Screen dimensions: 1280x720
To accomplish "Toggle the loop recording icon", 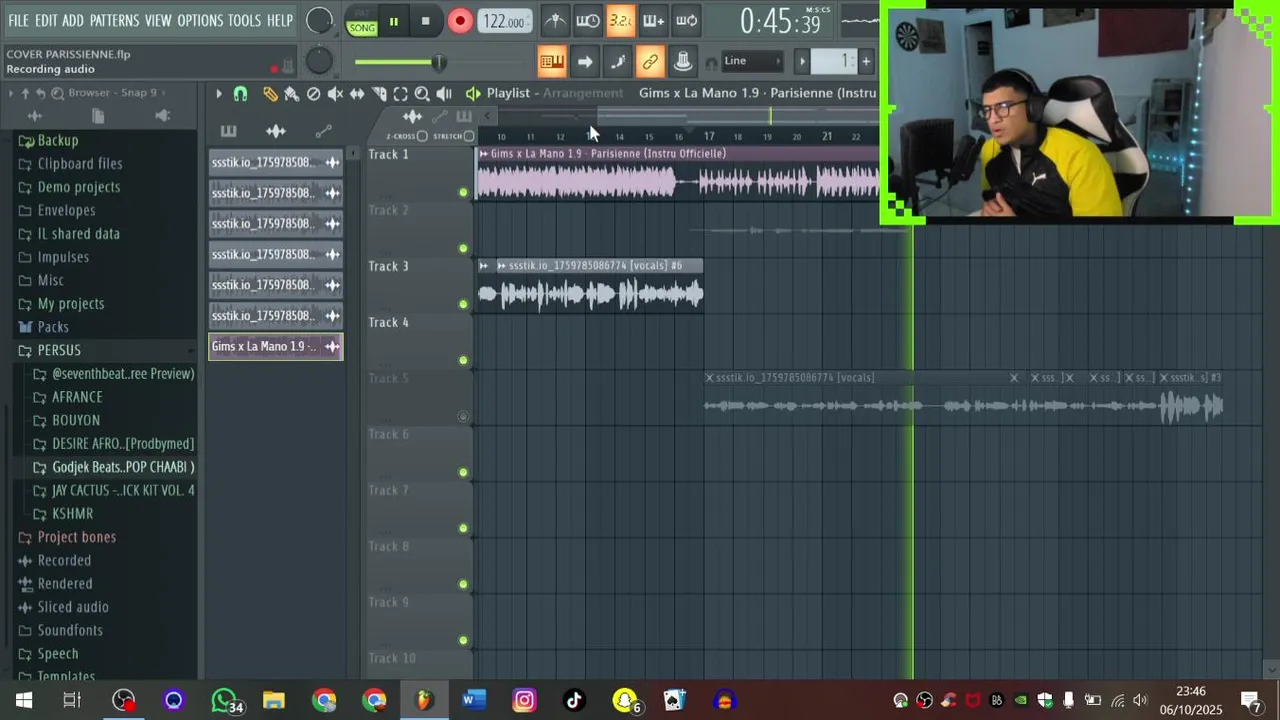I will tap(686, 21).
